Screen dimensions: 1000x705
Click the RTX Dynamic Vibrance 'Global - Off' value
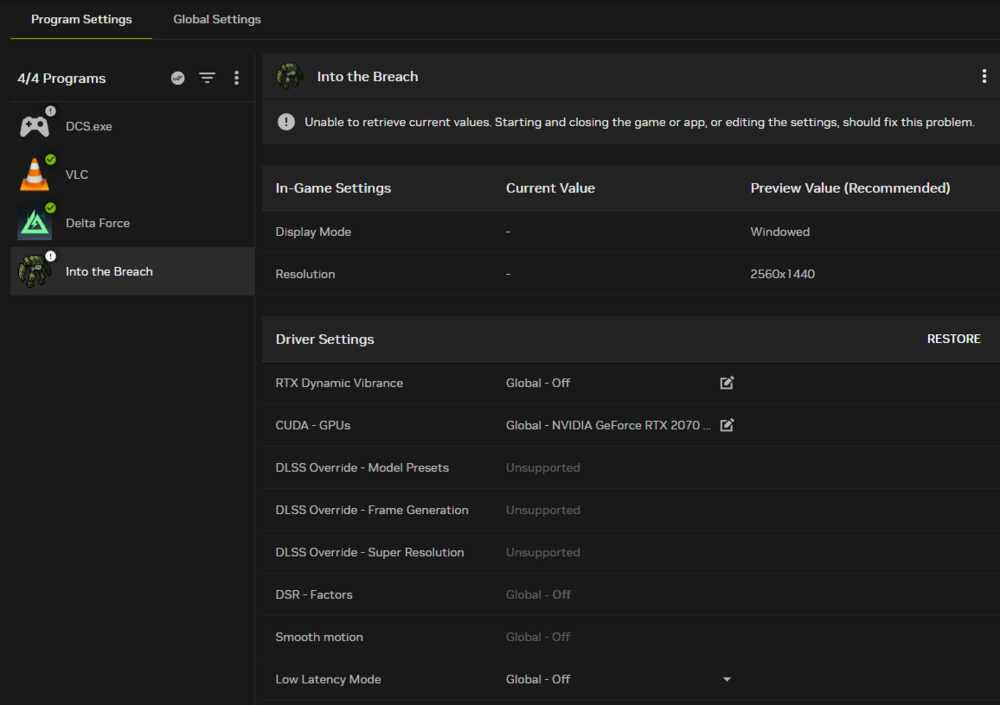(x=538, y=383)
